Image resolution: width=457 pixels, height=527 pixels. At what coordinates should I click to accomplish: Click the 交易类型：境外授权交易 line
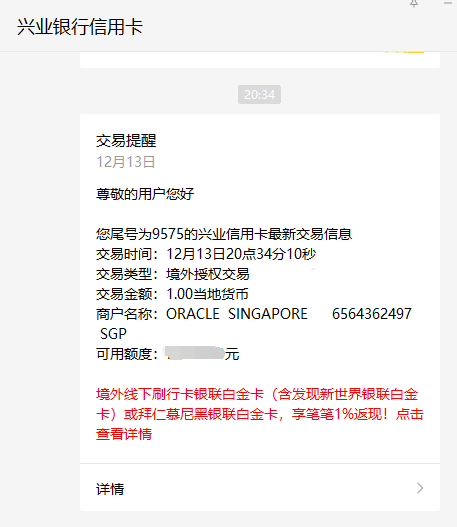tap(172, 274)
